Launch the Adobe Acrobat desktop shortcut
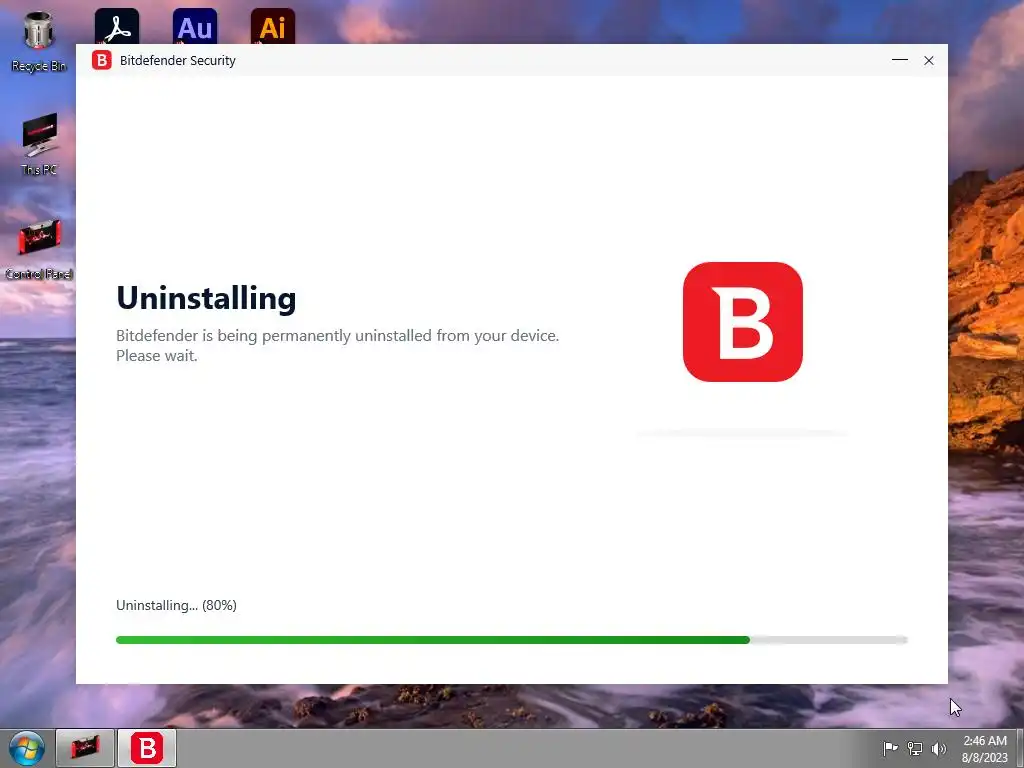This screenshot has height=768, width=1024. pyautogui.click(x=117, y=26)
